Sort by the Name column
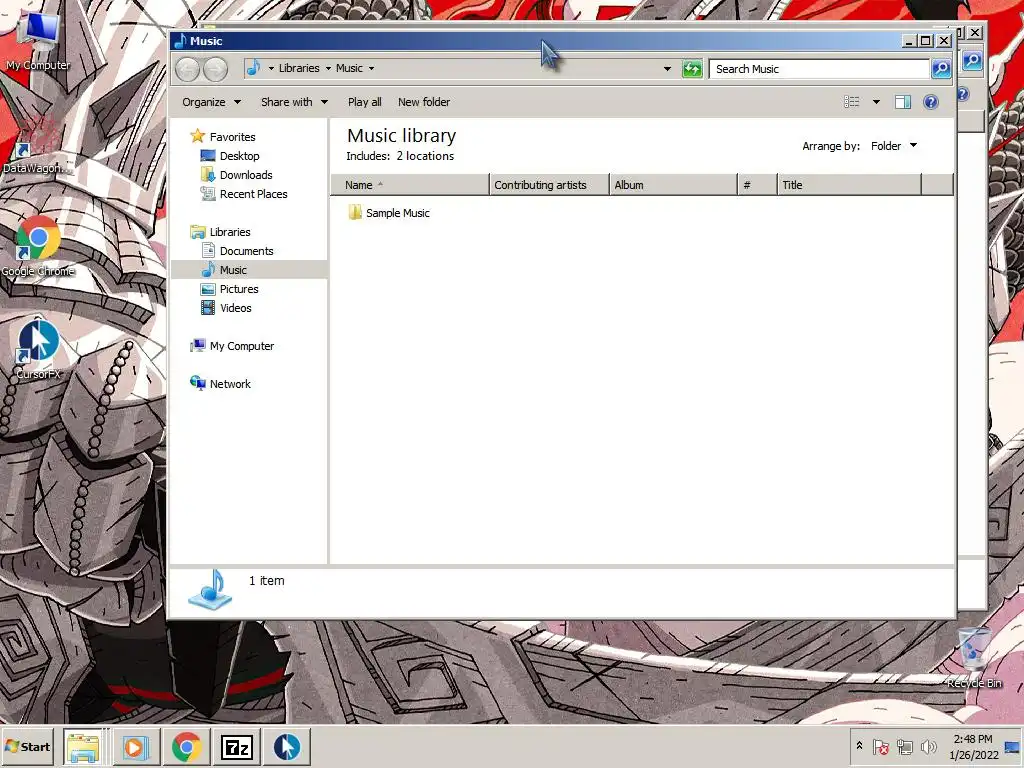Image resolution: width=1024 pixels, height=768 pixels. click(410, 185)
